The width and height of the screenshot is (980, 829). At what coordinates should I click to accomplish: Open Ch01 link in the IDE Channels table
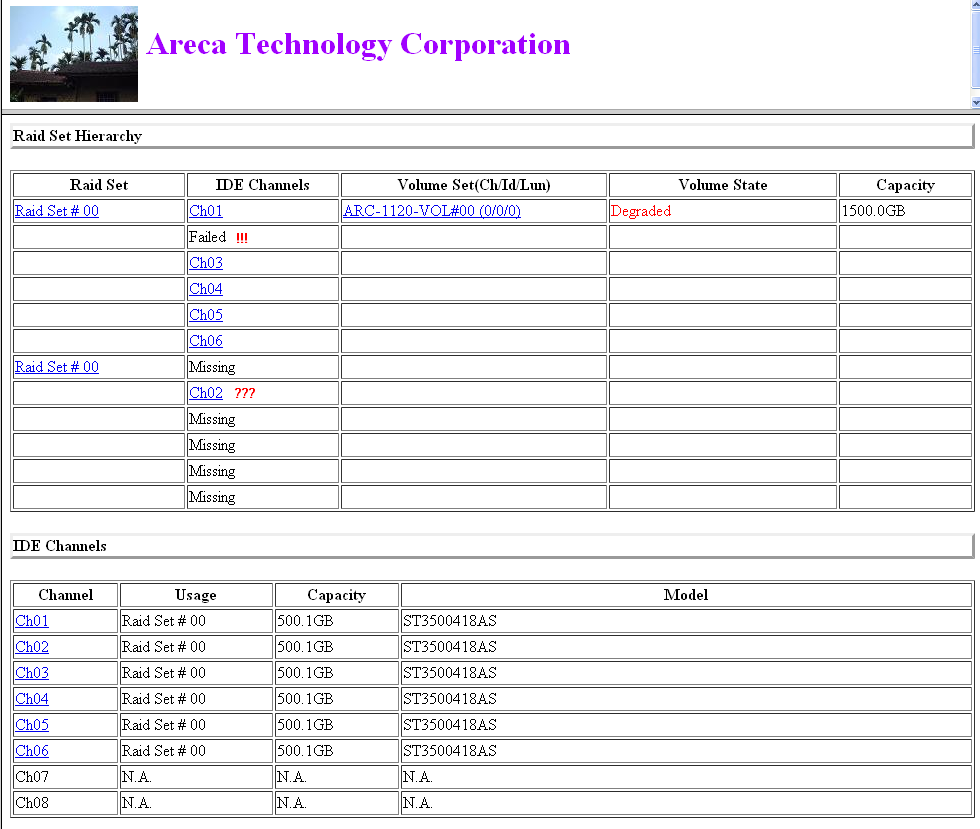[x=32, y=621]
